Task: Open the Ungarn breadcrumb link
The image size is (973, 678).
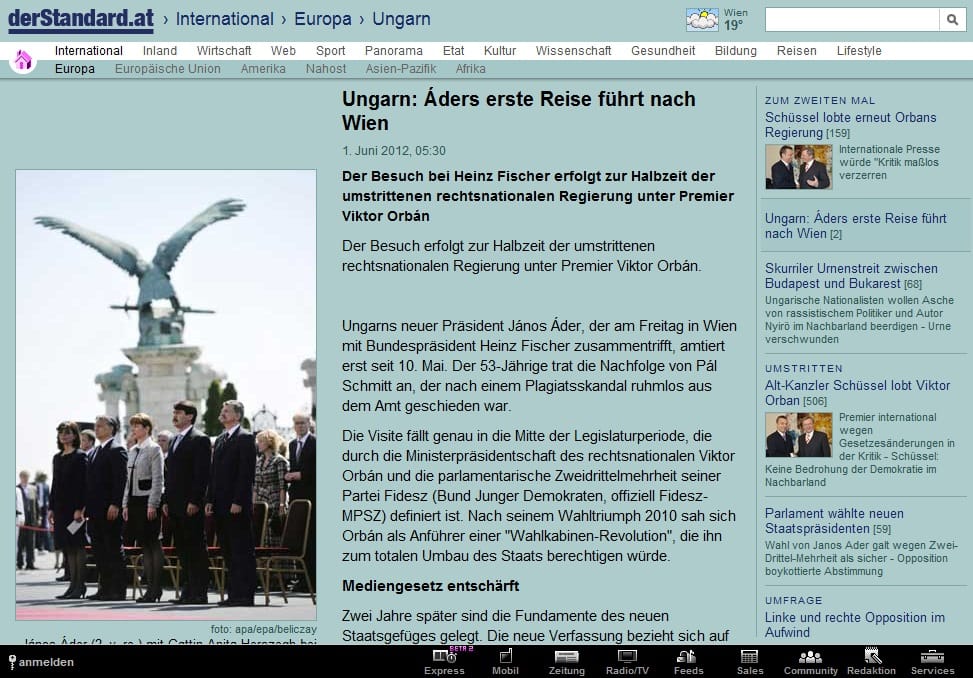Action: click(401, 19)
